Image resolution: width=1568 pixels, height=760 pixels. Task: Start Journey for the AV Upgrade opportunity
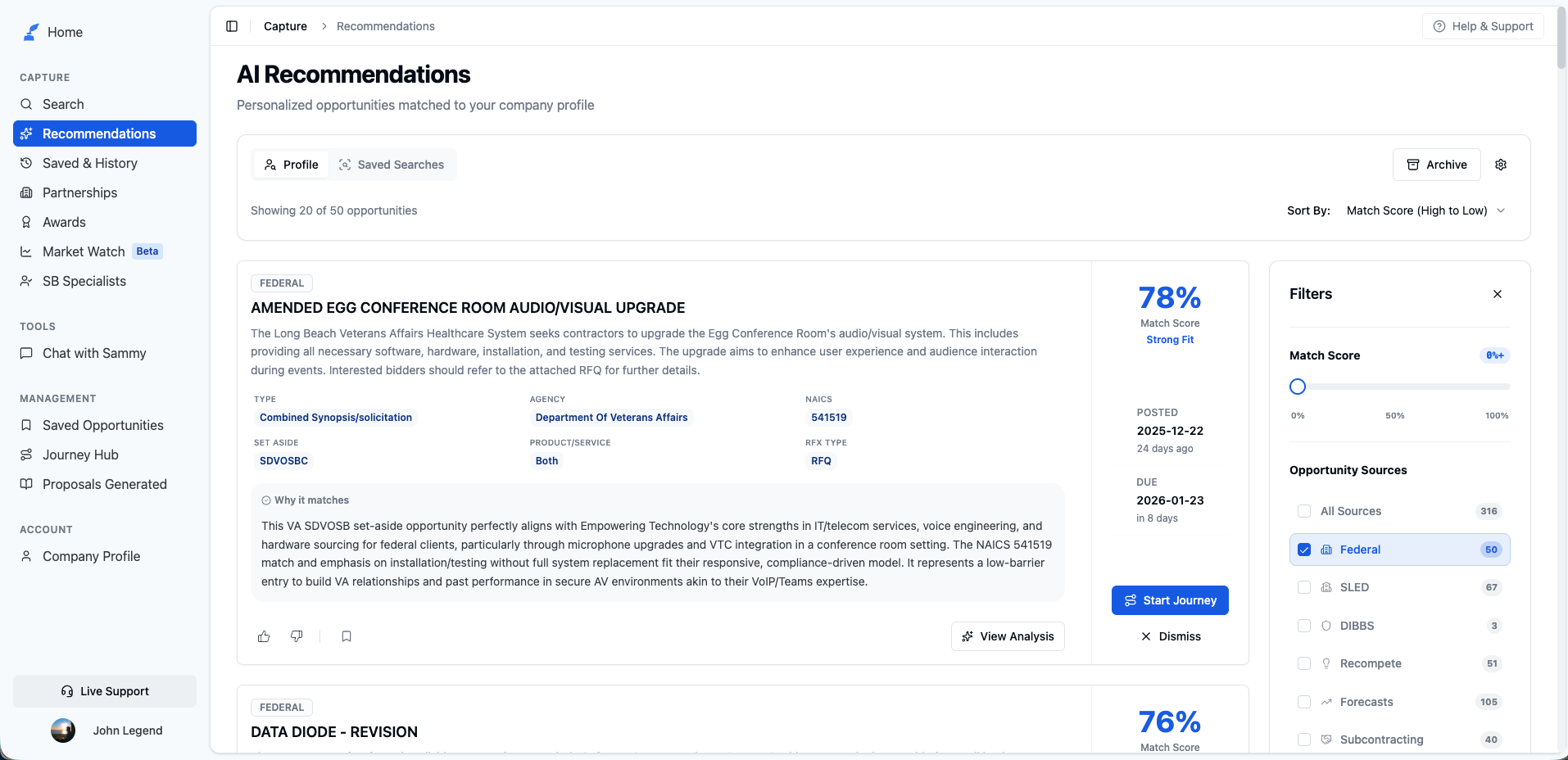[1170, 600]
